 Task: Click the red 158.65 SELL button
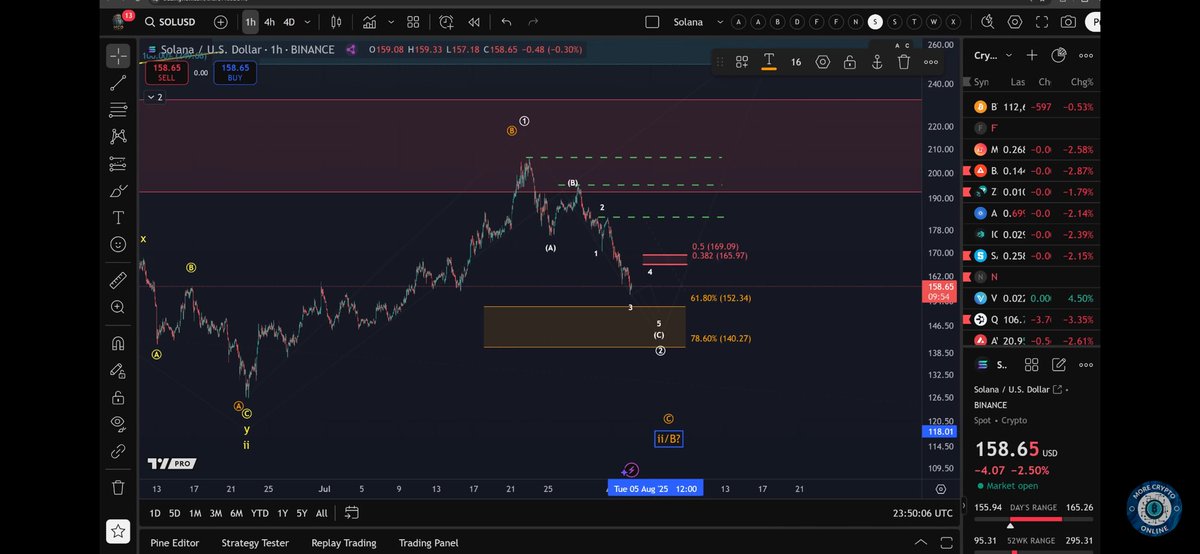pos(166,72)
